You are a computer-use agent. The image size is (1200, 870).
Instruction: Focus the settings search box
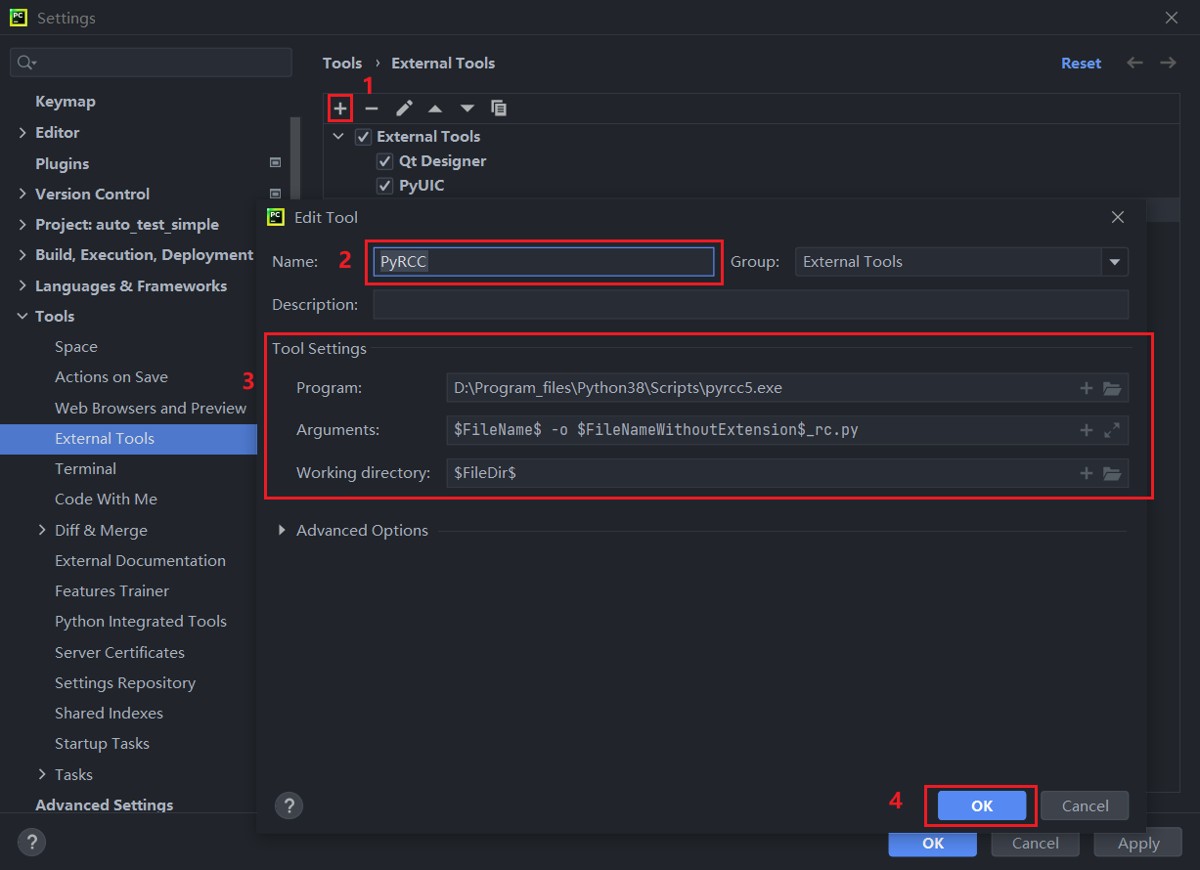point(151,62)
